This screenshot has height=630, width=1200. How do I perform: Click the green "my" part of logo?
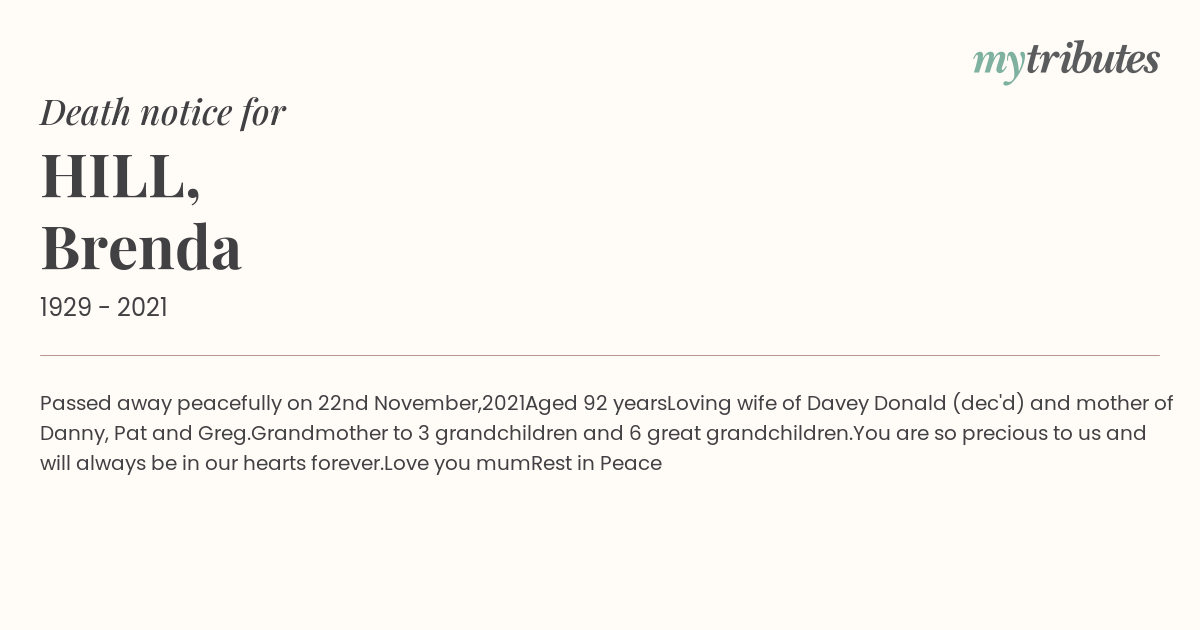tap(999, 64)
